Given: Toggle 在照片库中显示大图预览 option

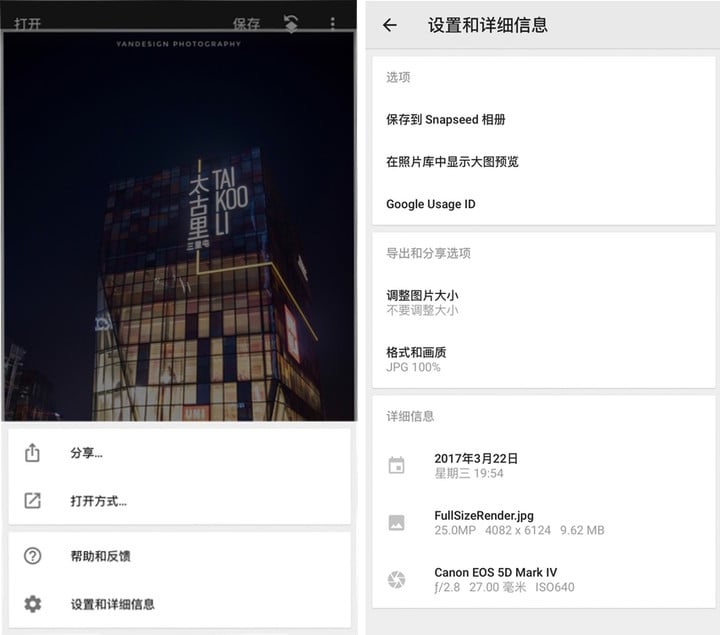Looking at the screenshot, I should (544, 162).
